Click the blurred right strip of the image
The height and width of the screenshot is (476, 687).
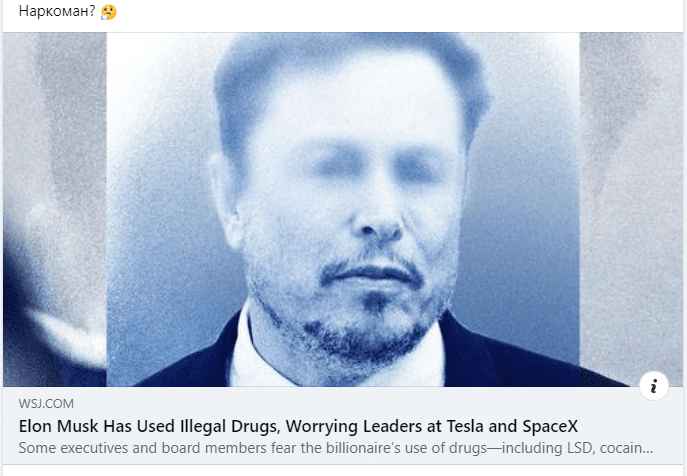(631, 202)
